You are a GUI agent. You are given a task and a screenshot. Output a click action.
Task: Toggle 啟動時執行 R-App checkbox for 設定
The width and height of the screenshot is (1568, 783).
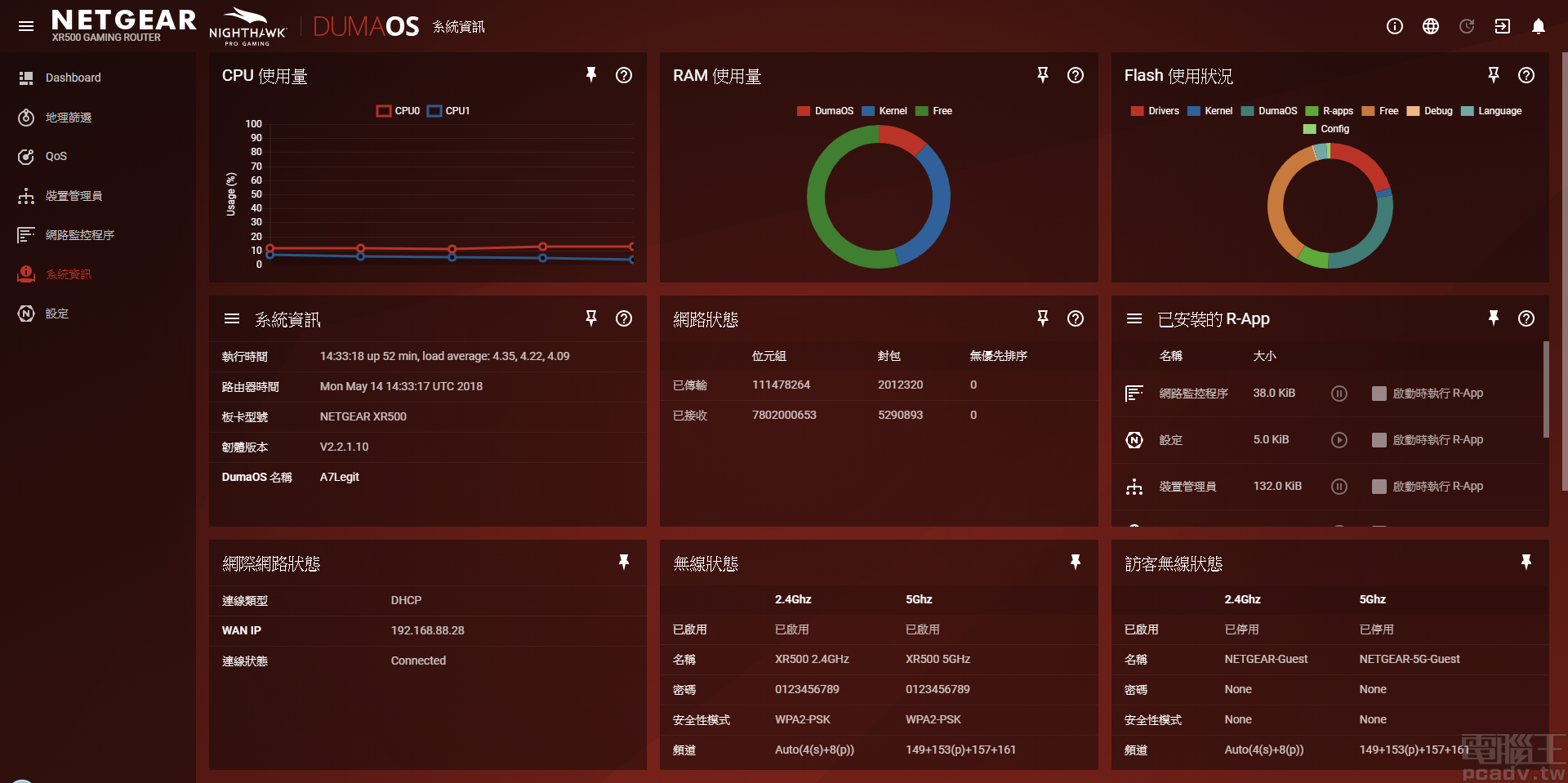click(1379, 440)
